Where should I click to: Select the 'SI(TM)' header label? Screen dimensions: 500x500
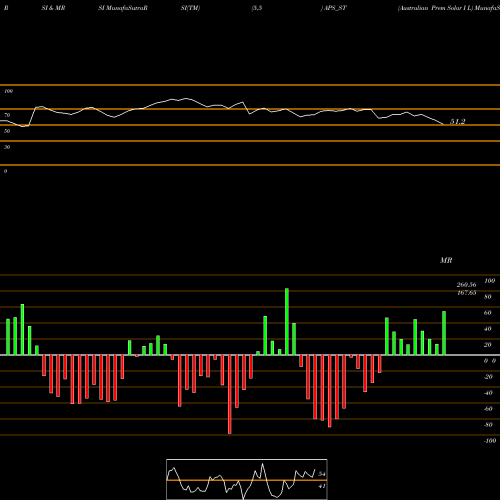(190, 8)
